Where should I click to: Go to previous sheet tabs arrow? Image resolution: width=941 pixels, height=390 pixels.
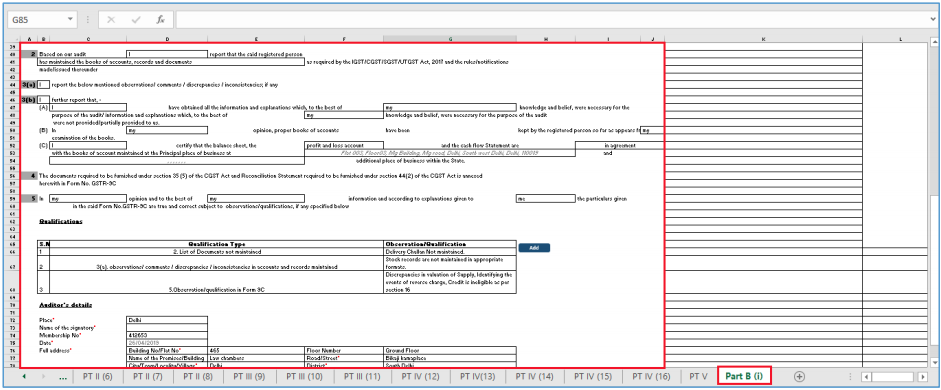[x=24, y=376]
